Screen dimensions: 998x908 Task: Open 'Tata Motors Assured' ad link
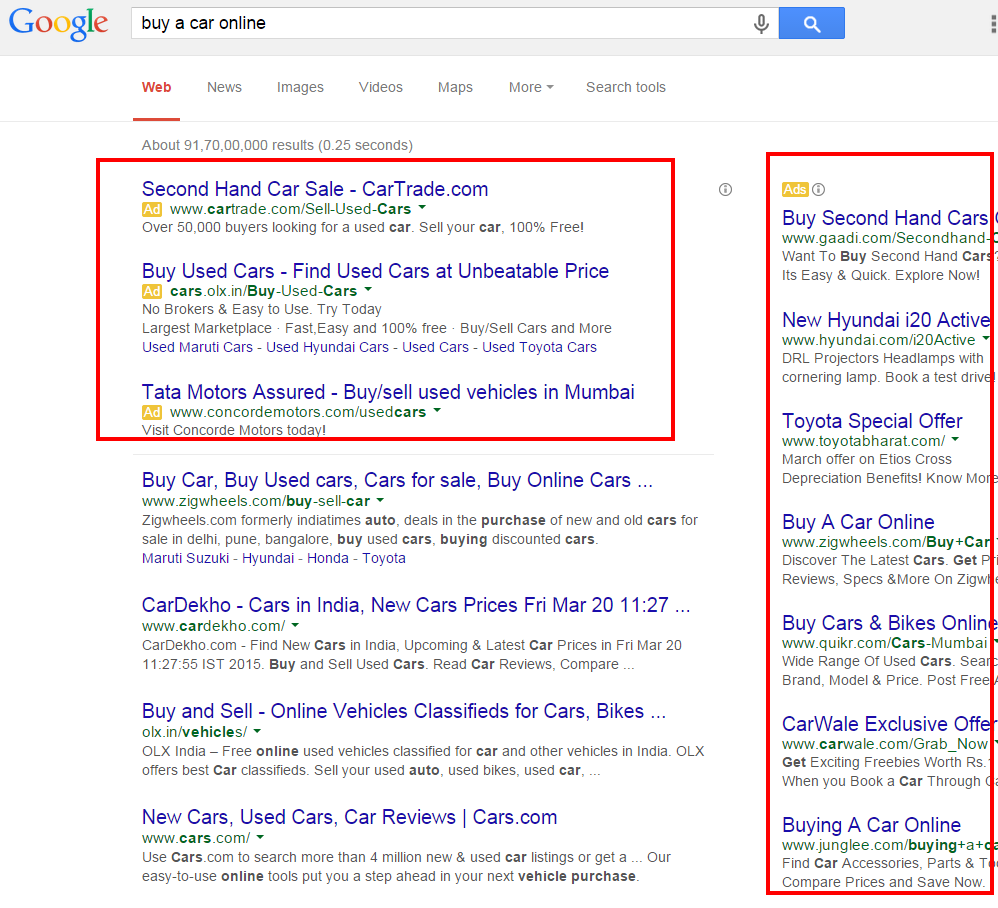click(388, 392)
